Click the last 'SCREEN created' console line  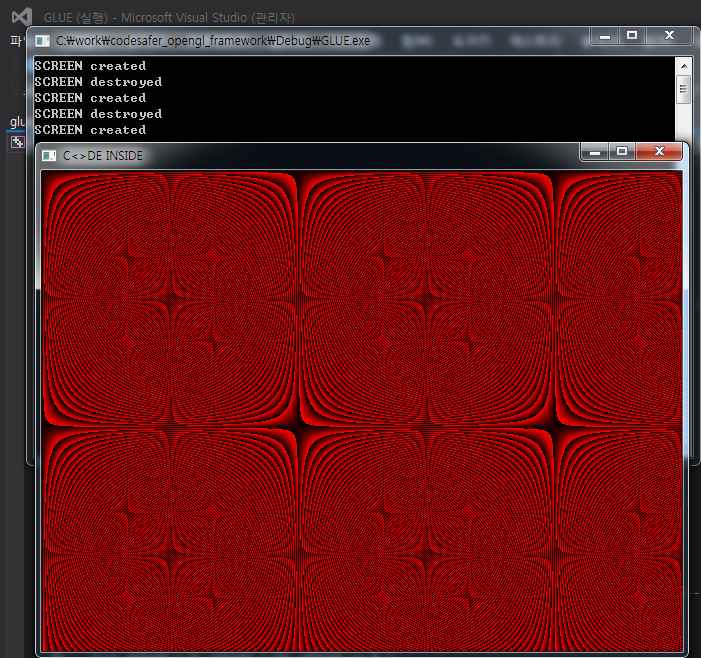point(90,130)
